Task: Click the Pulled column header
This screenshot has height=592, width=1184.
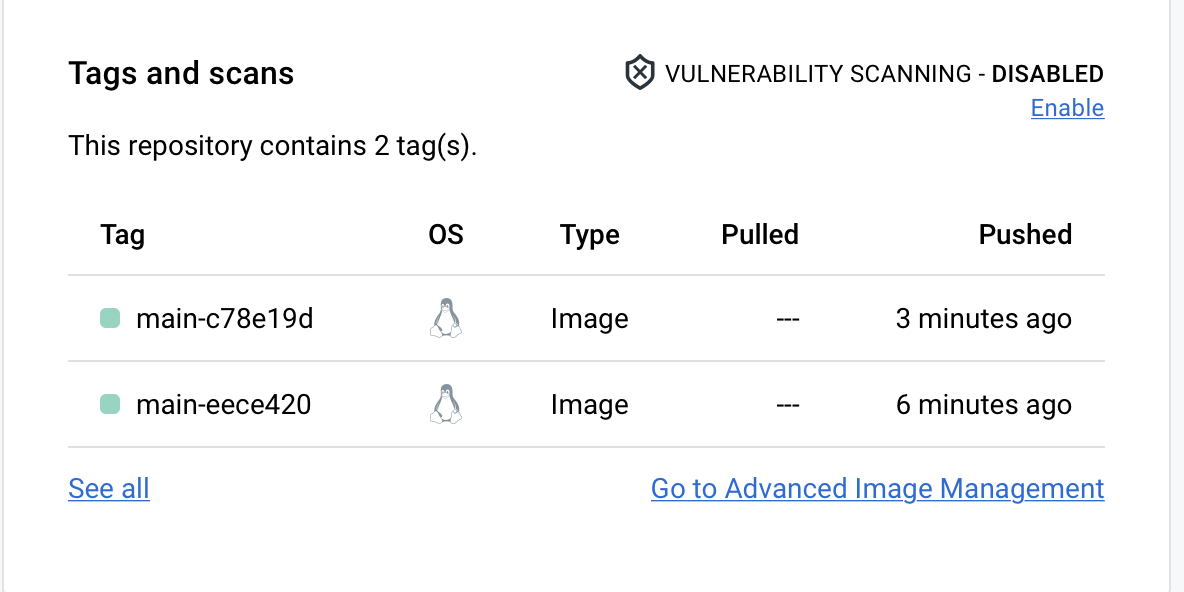Action: point(760,235)
